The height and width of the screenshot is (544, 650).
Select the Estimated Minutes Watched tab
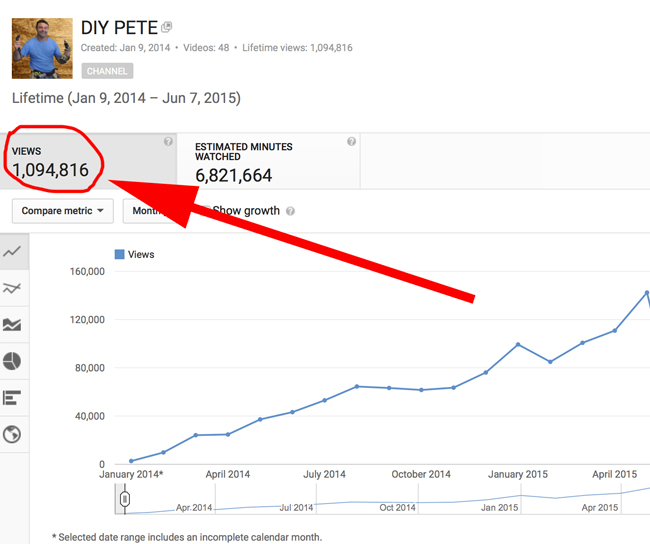pyautogui.click(x=268, y=161)
